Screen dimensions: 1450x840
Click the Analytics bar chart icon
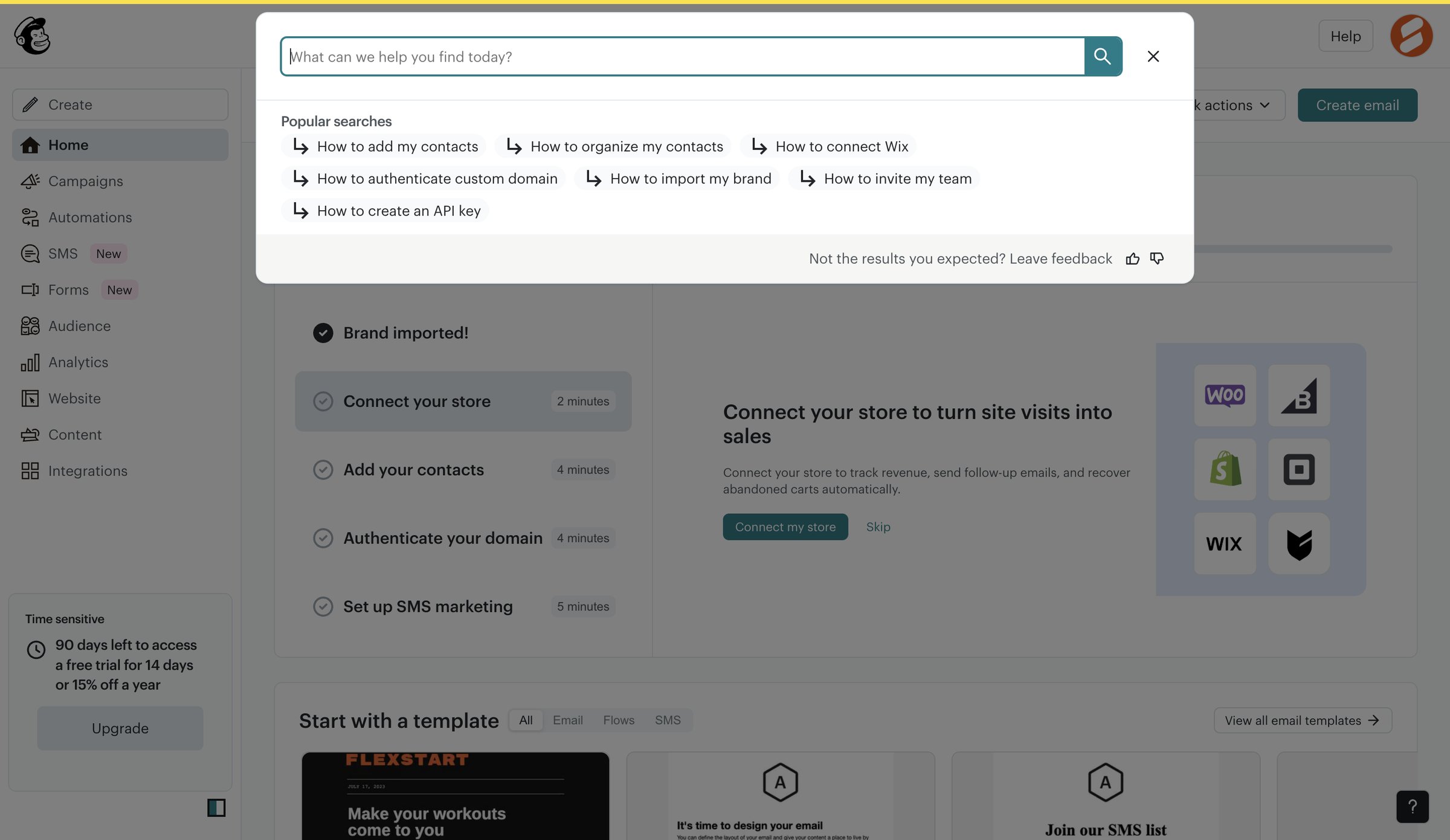point(30,362)
